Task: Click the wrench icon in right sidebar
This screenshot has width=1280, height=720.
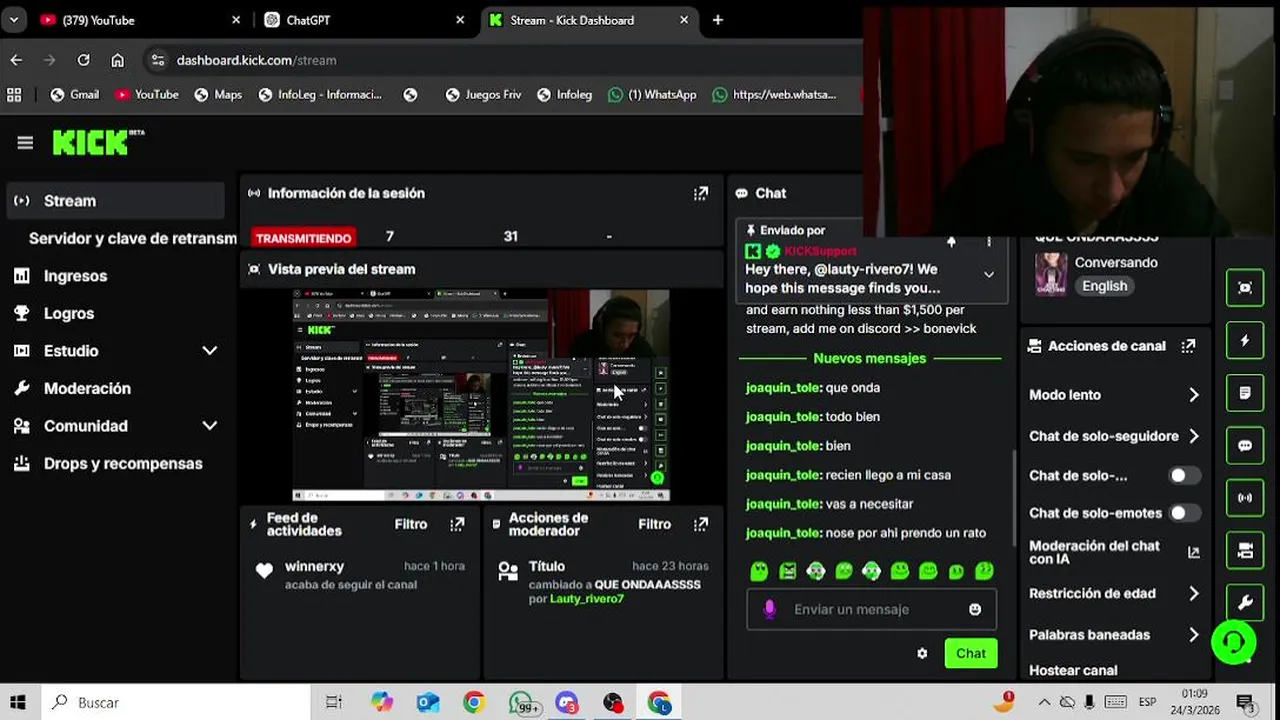Action: 1245,602
